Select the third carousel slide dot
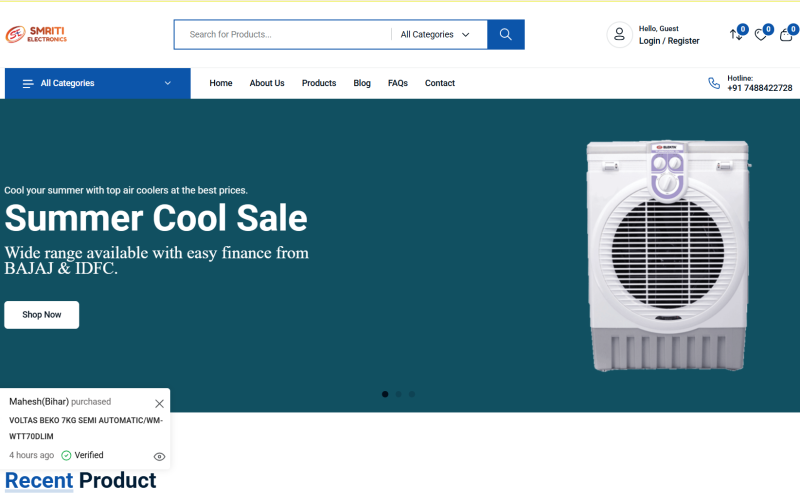 click(x=412, y=394)
